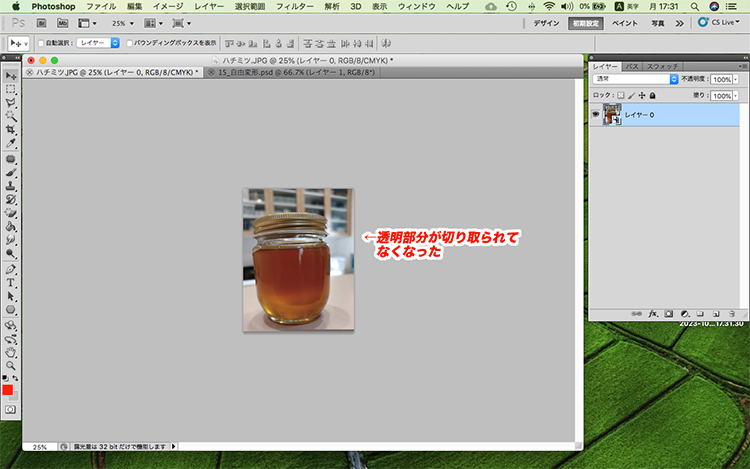
Task: Toggle Quick Mask mode
Action: click(x=11, y=410)
